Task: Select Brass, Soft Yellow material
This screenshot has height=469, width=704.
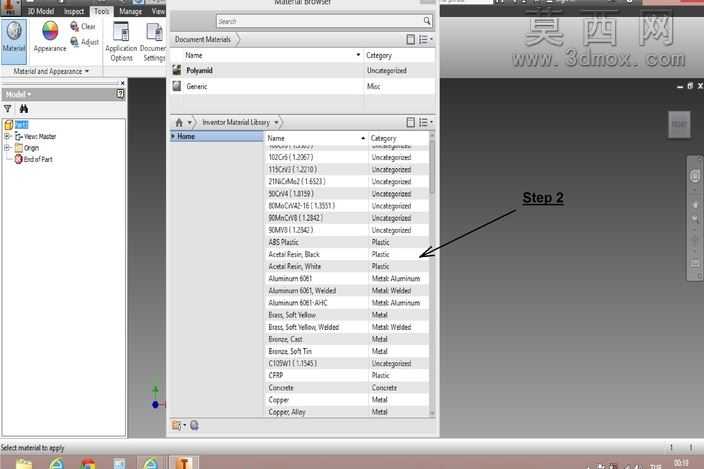Action: (x=347, y=315)
